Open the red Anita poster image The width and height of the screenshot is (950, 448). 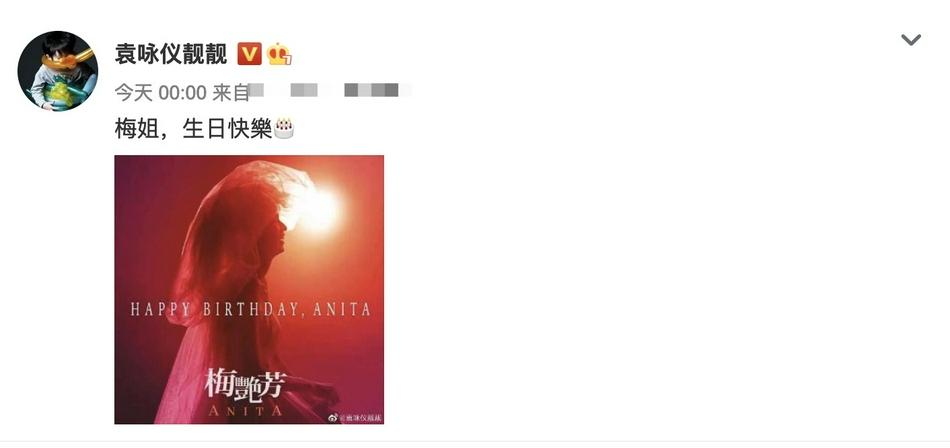point(249,289)
